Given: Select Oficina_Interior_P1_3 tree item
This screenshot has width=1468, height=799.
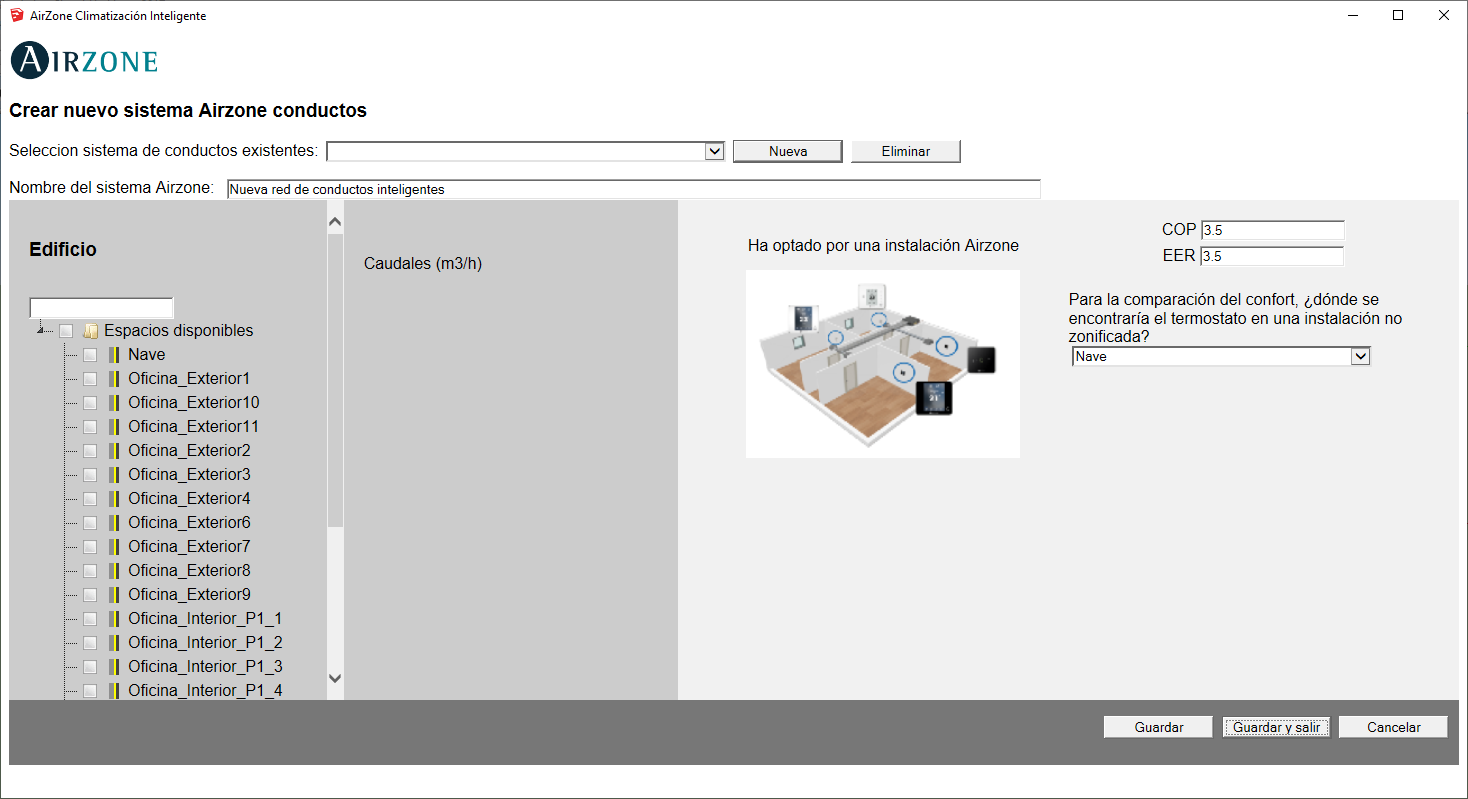Looking at the screenshot, I should coord(205,667).
